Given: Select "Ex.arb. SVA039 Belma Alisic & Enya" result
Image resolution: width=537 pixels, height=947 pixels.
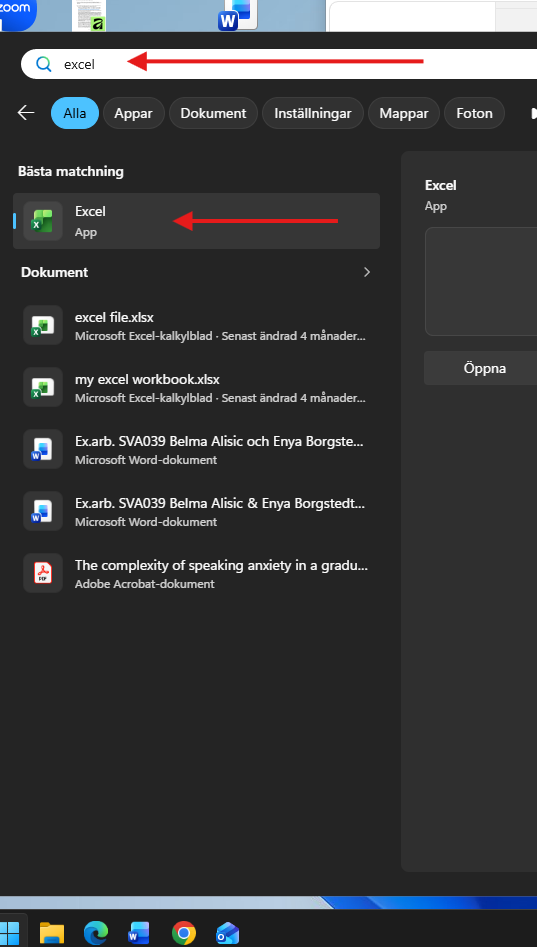Looking at the screenshot, I should pyautogui.click(x=220, y=504).
